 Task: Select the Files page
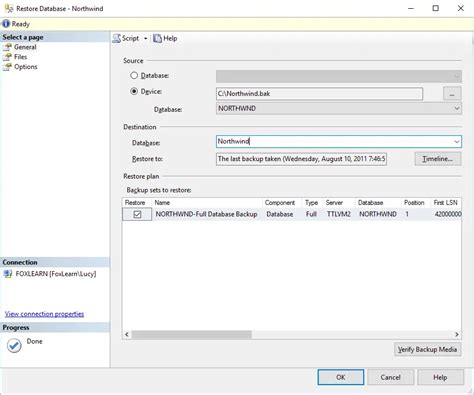(x=20, y=57)
